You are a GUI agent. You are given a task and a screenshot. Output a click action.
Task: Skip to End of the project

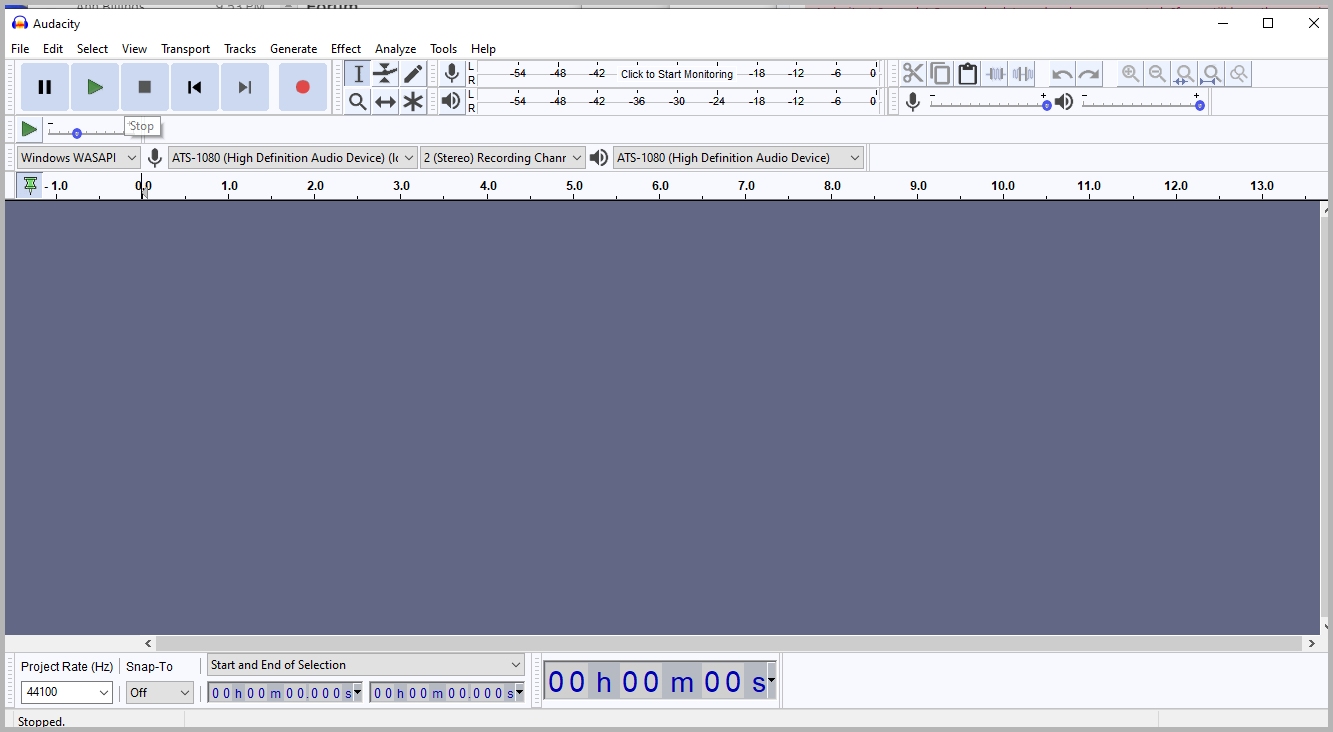(x=245, y=87)
